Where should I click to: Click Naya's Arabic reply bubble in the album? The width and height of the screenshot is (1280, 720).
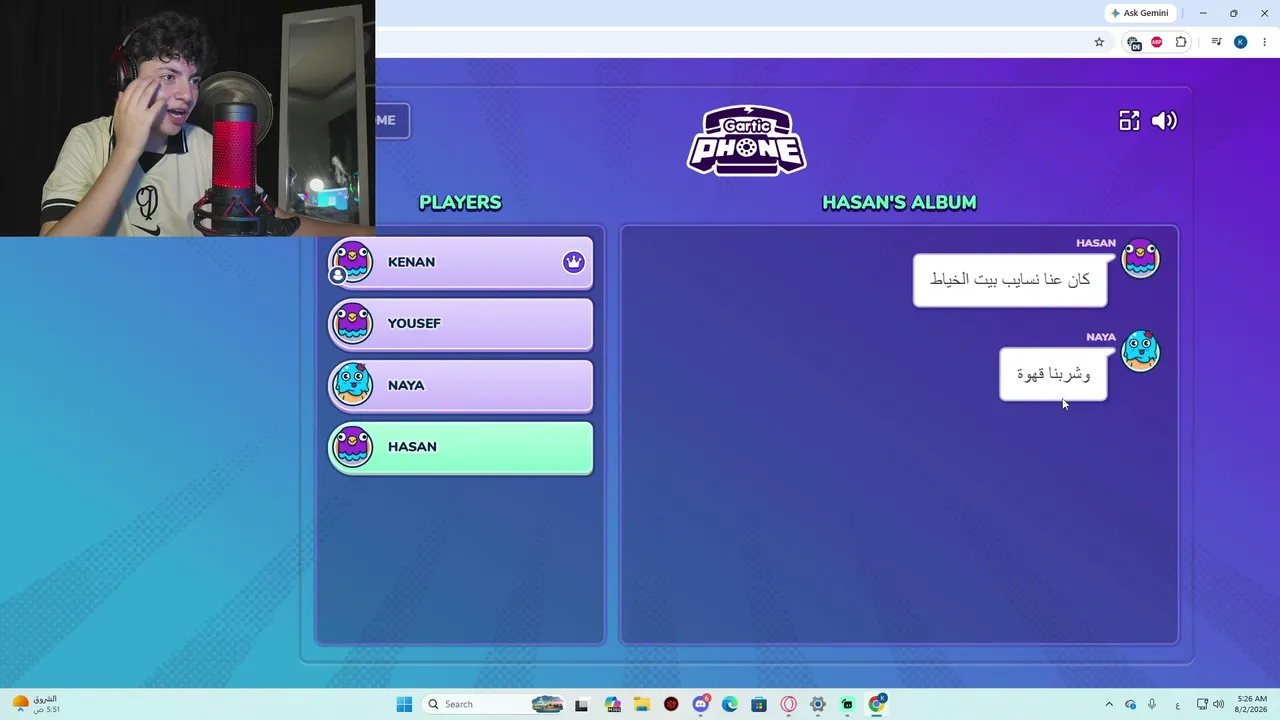click(x=1053, y=374)
